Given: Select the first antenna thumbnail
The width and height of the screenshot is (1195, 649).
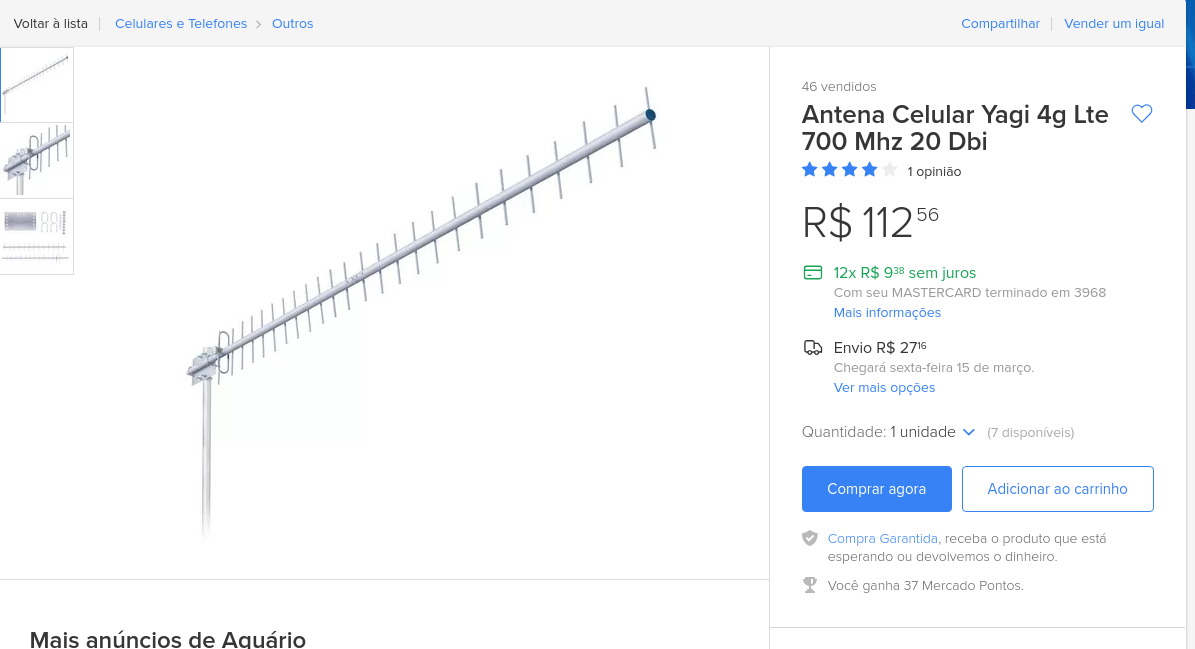Looking at the screenshot, I should click(x=37, y=85).
